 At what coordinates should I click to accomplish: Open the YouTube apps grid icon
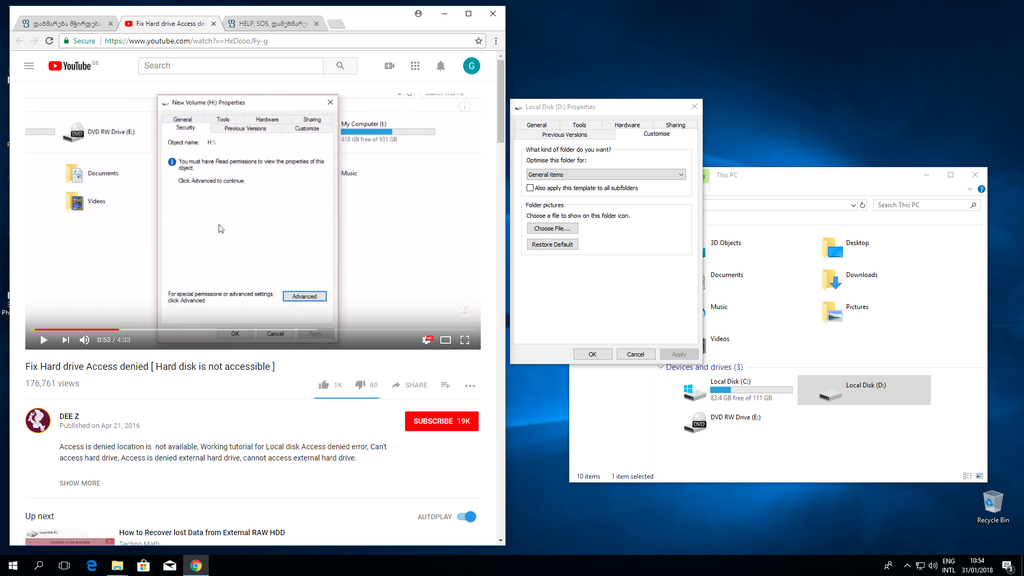(415, 66)
